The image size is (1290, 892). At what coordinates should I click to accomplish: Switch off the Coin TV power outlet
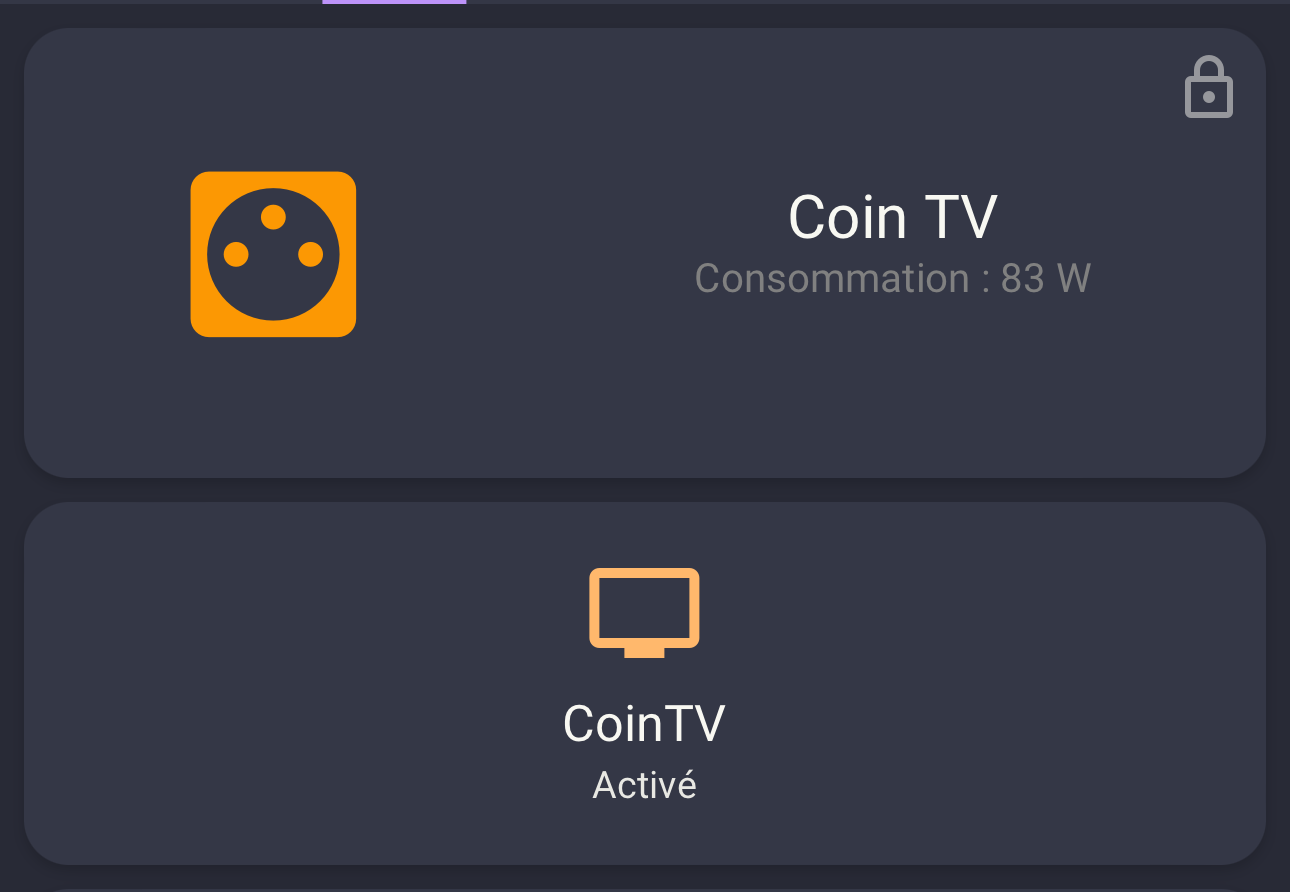click(273, 254)
